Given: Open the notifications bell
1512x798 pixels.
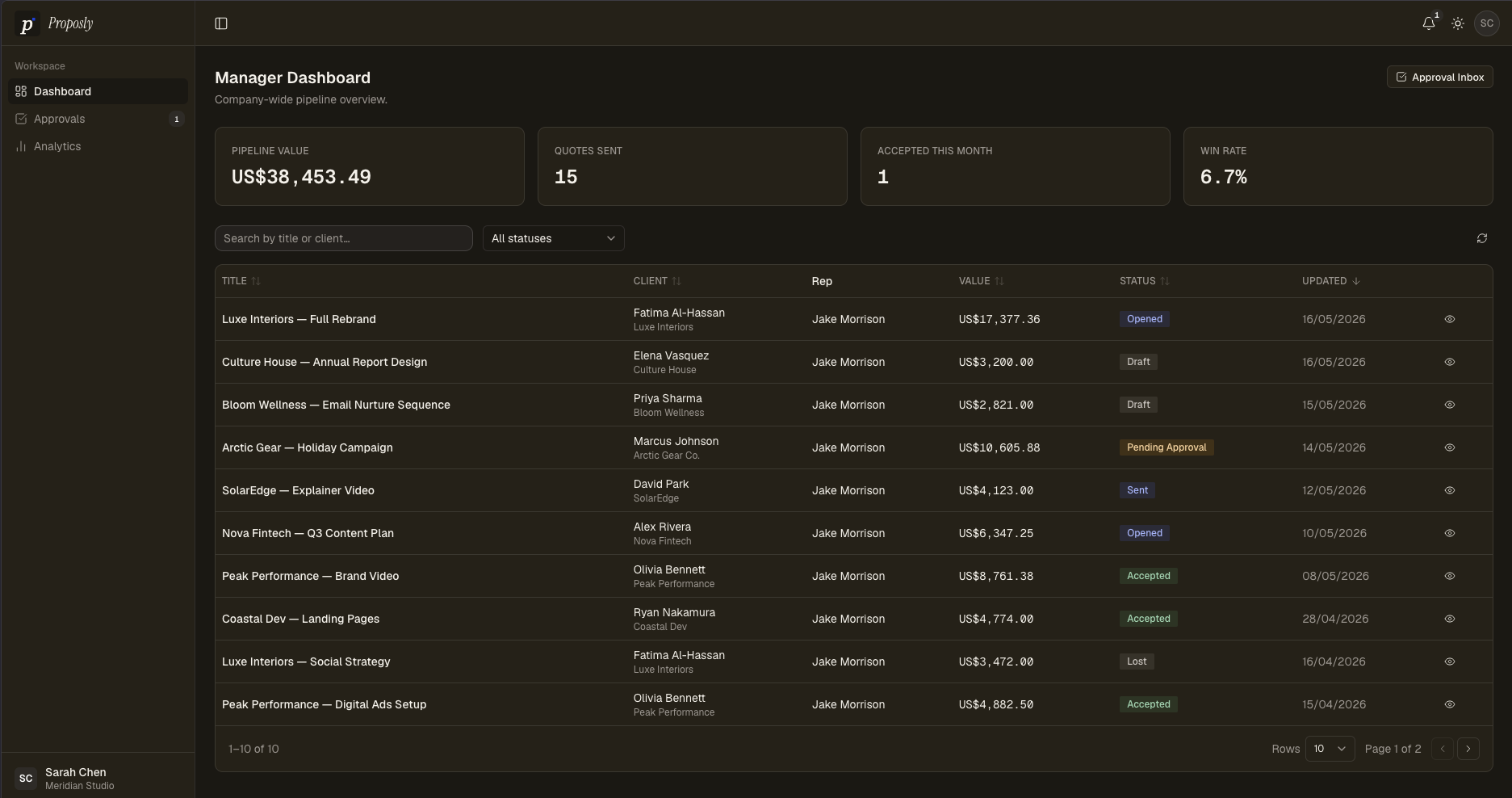Looking at the screenshot, I should pos(1429,23).
